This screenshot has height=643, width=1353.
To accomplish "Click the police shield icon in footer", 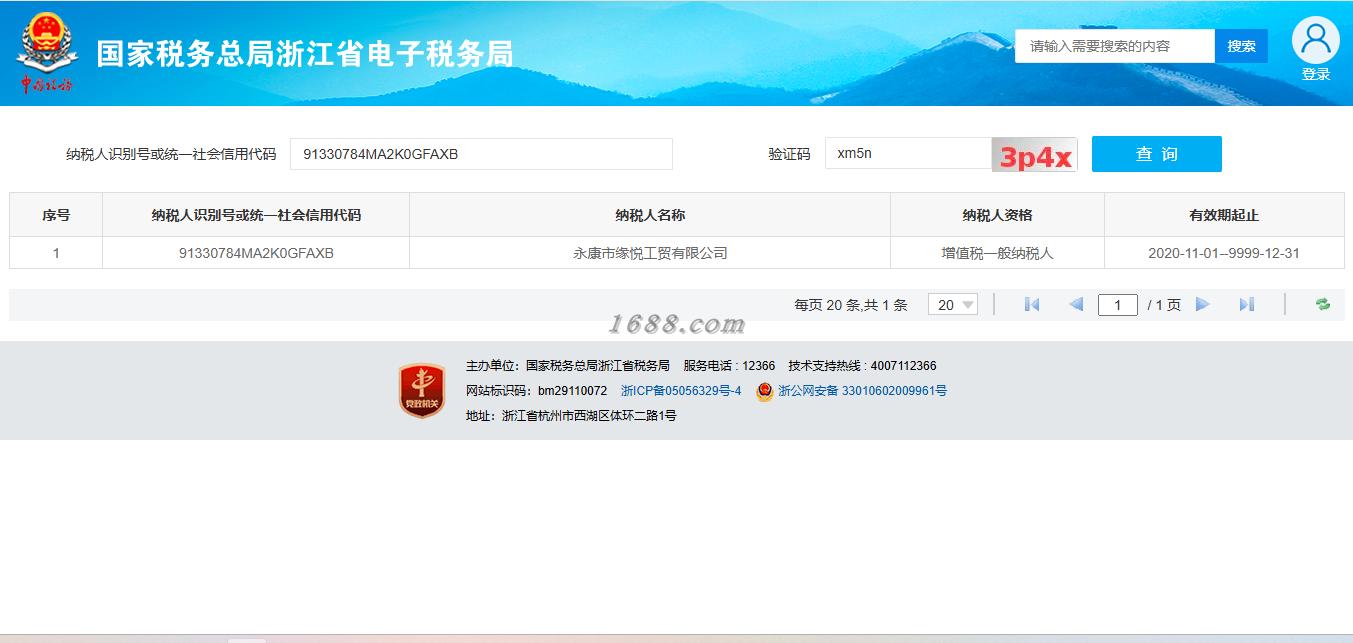I will pyautogui.click(x=765, y=391).
